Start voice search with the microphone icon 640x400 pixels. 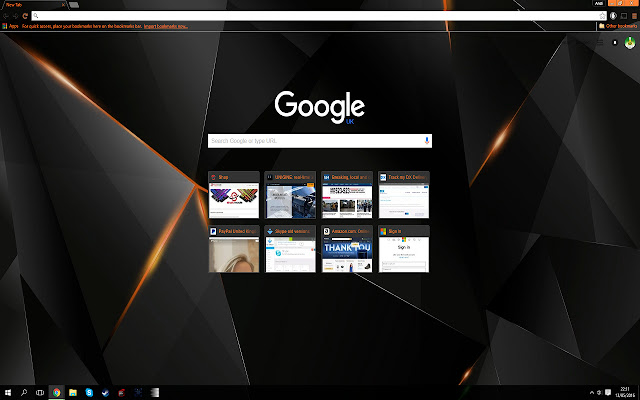pos(427,141)
